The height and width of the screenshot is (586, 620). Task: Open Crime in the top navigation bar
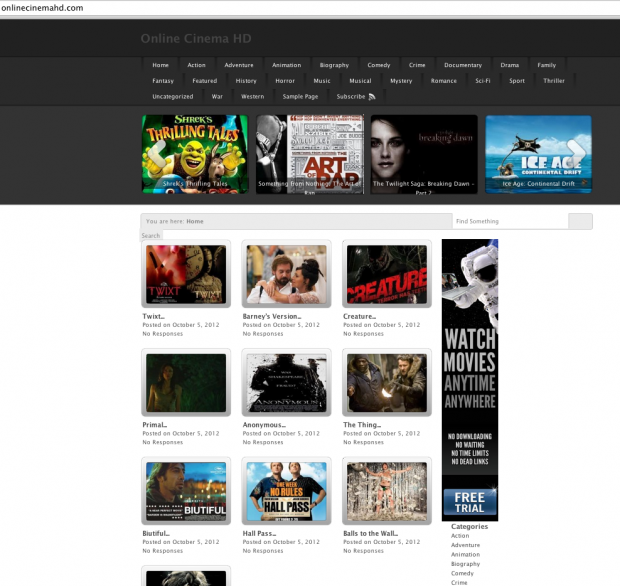[x=417, y=65]
